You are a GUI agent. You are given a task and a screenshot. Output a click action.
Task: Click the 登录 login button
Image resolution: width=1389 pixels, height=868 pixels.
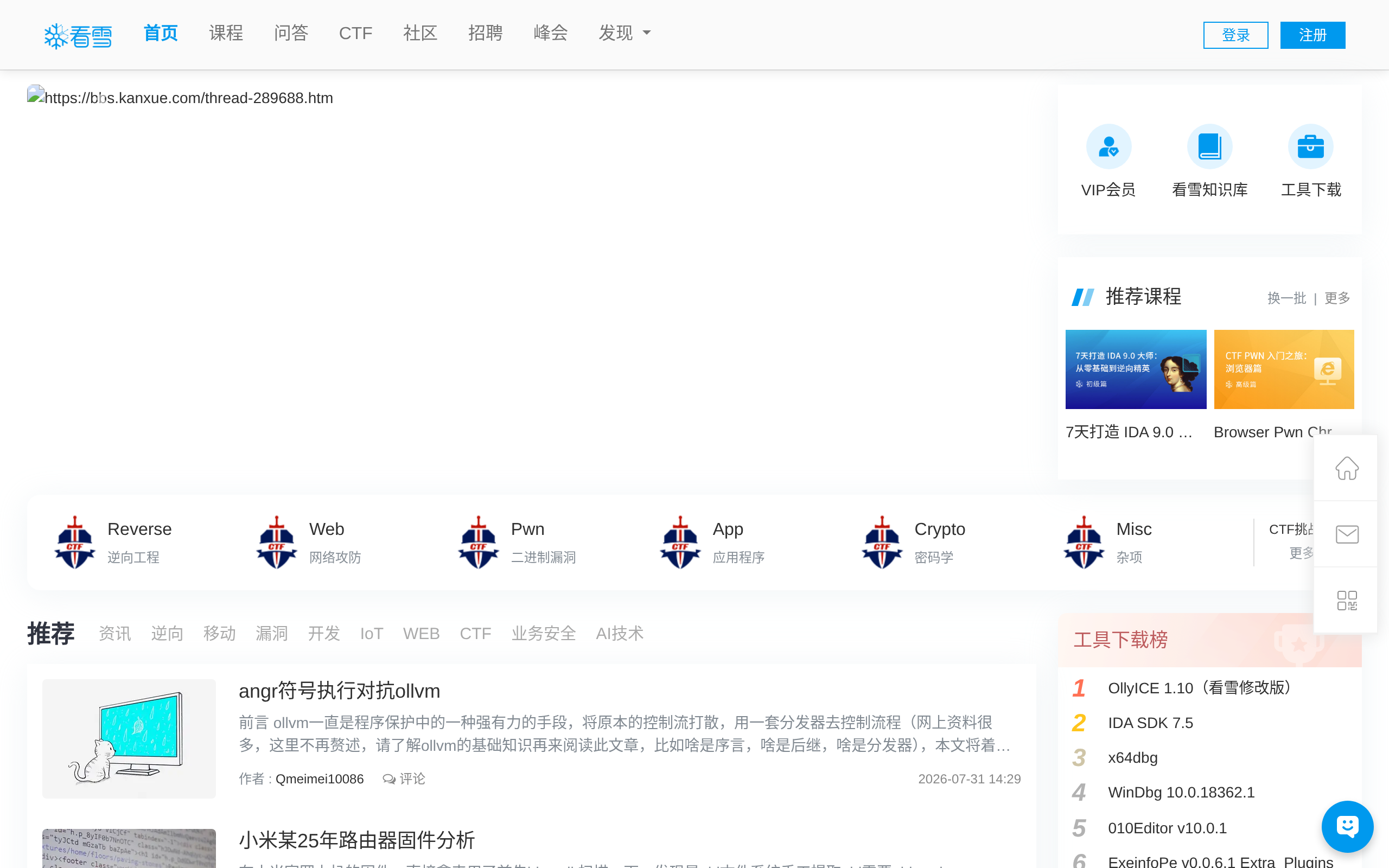1236,35
